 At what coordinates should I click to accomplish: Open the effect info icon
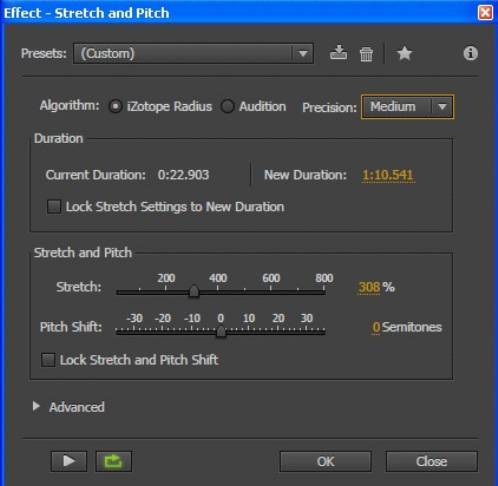pos(470,53)
